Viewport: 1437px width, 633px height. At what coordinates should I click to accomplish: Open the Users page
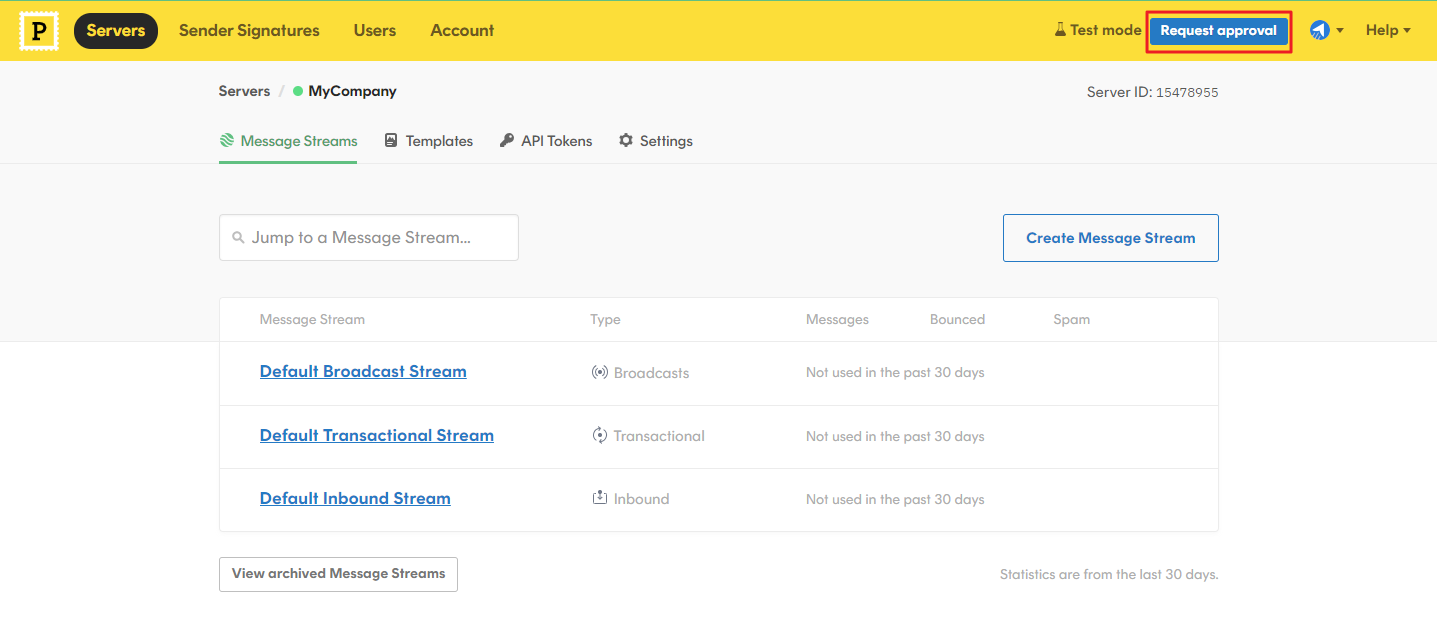375,31
